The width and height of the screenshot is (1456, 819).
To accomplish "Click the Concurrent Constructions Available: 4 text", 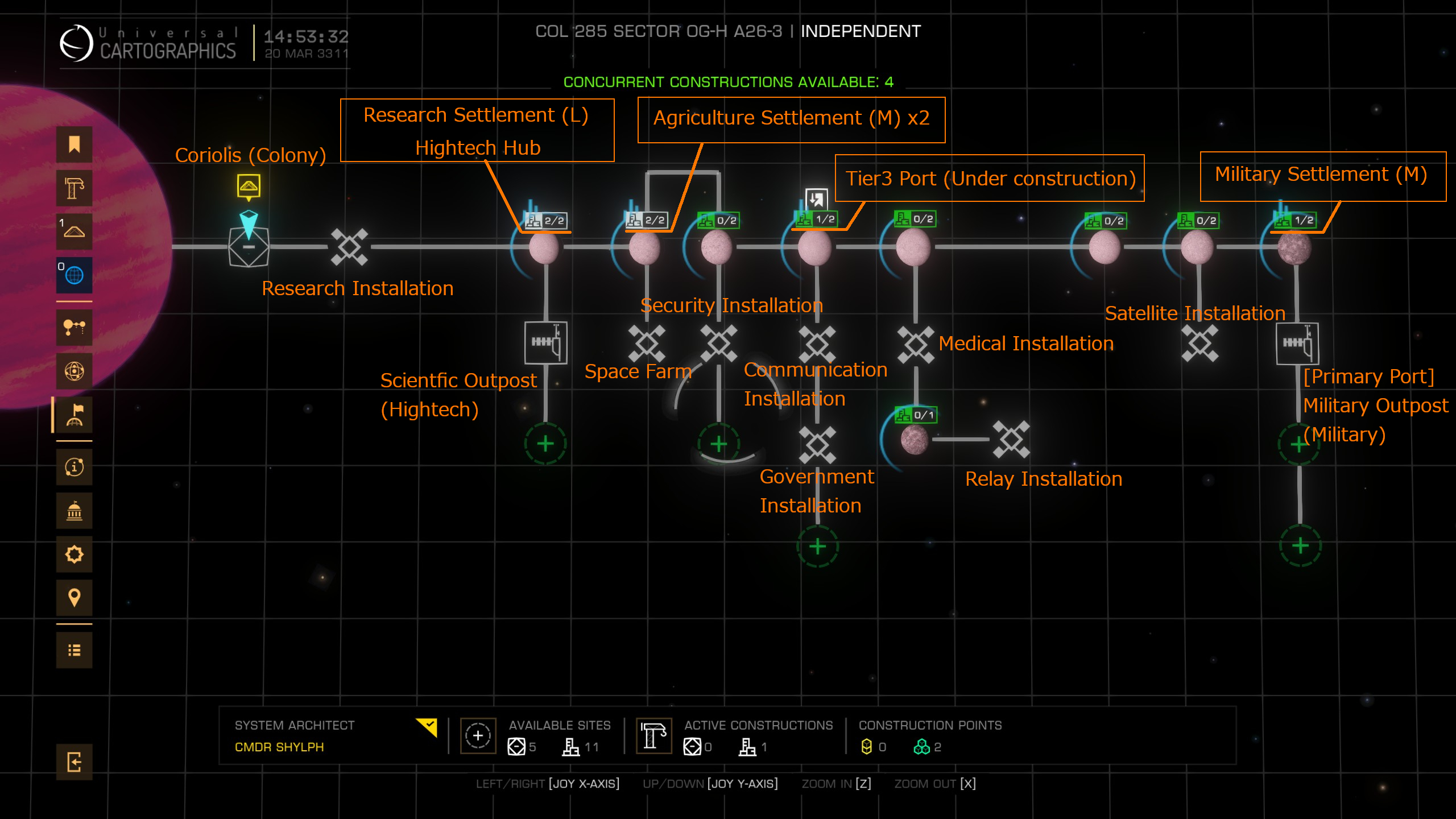I will tap(728, 82).
